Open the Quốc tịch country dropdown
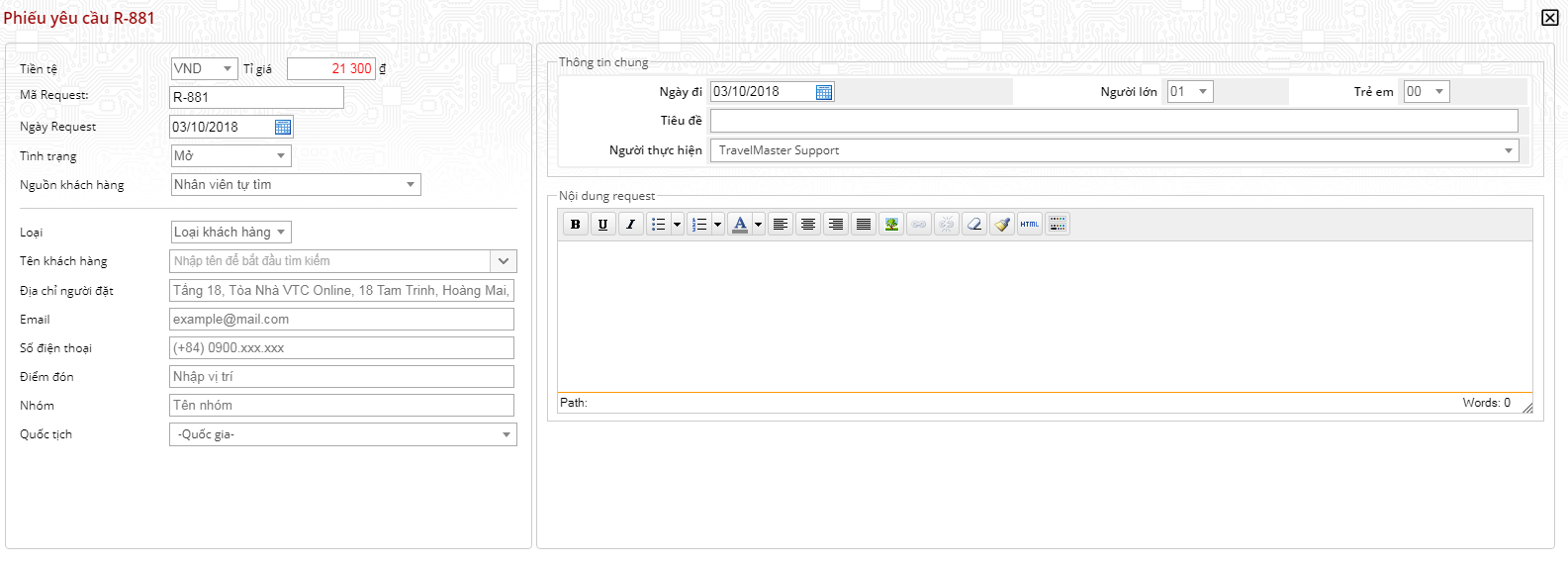1568x567 pixels. [x=343, y=434]
